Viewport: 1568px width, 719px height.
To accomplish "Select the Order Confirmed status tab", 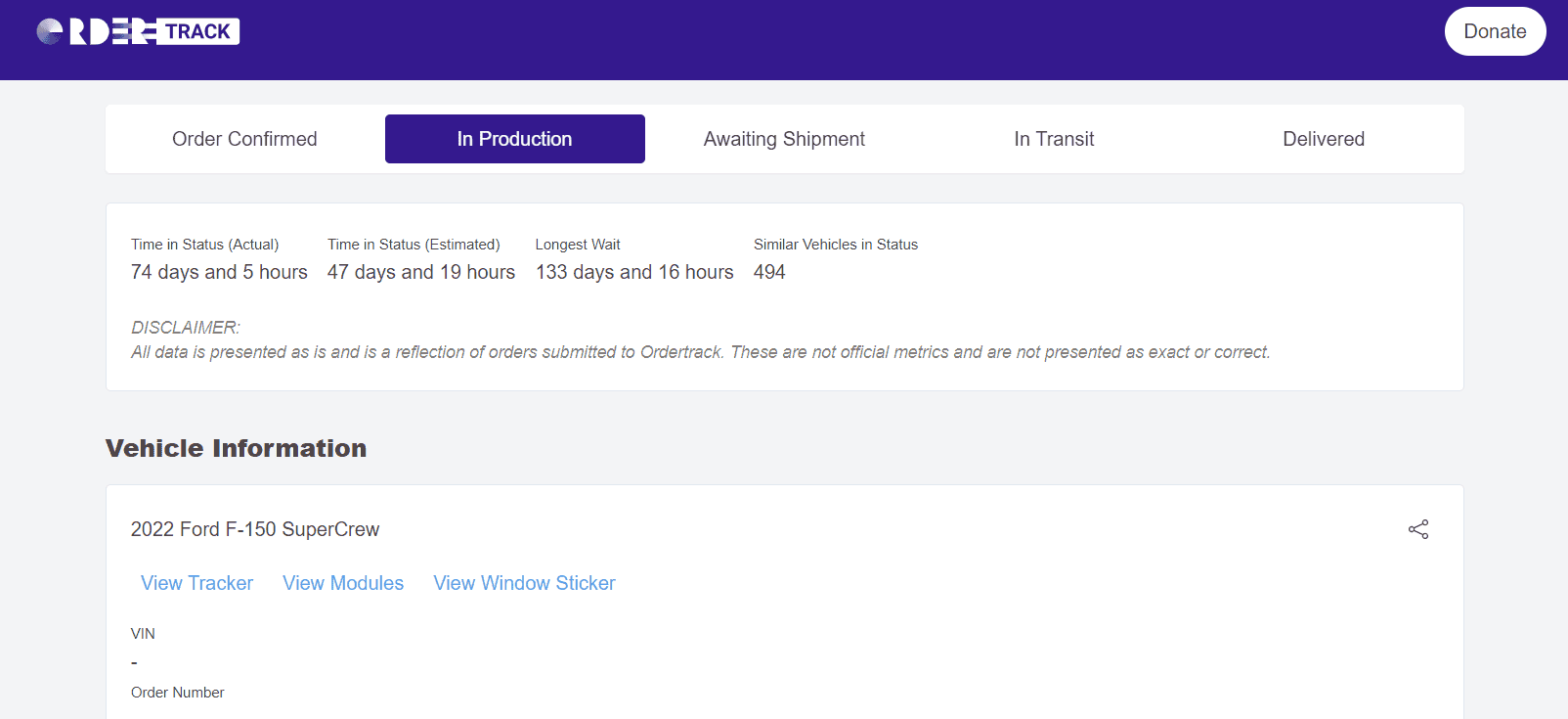I will pyautogui.click(x=244, y=139).
